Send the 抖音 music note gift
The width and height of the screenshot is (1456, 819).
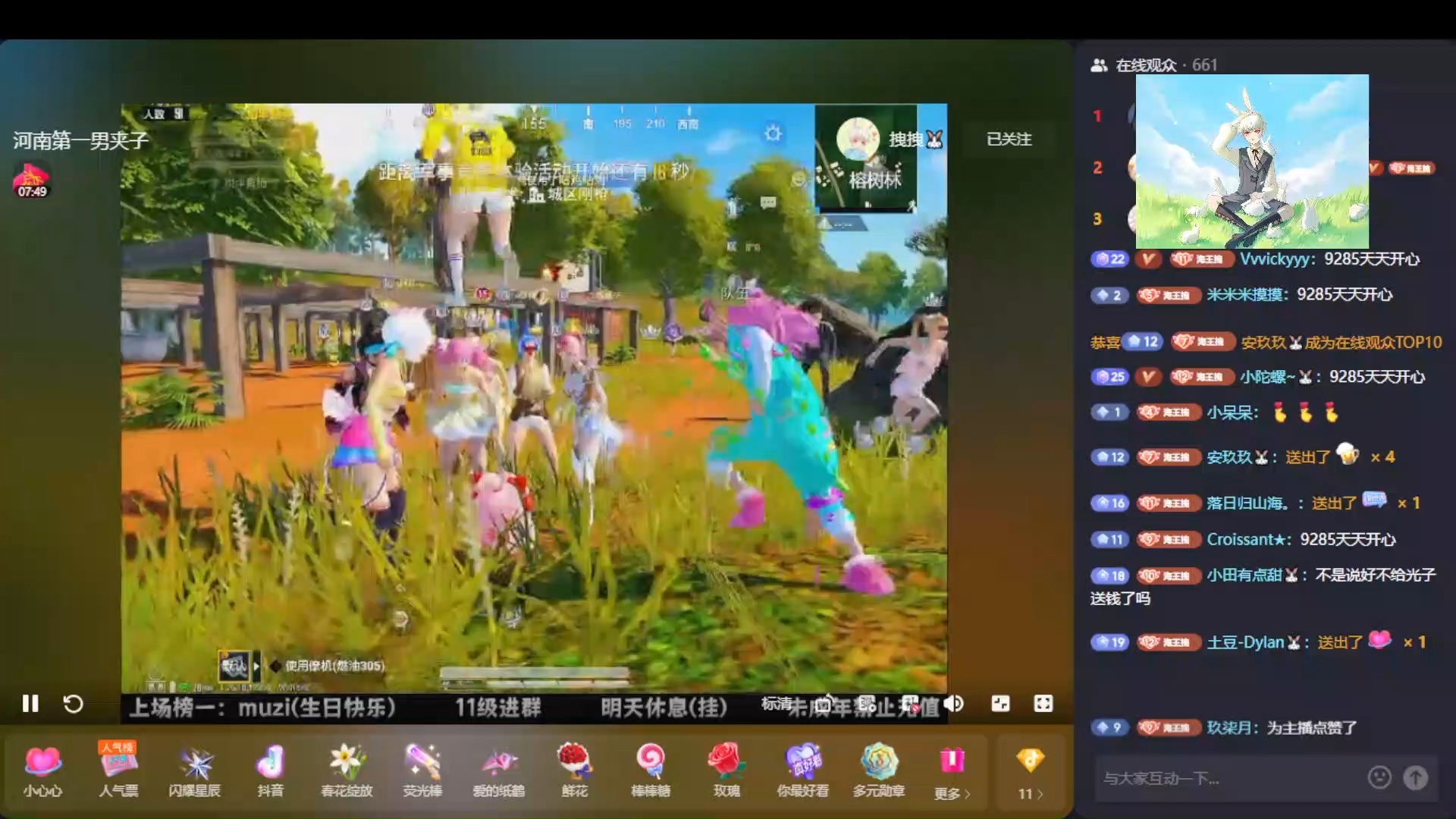click(271, 770)
